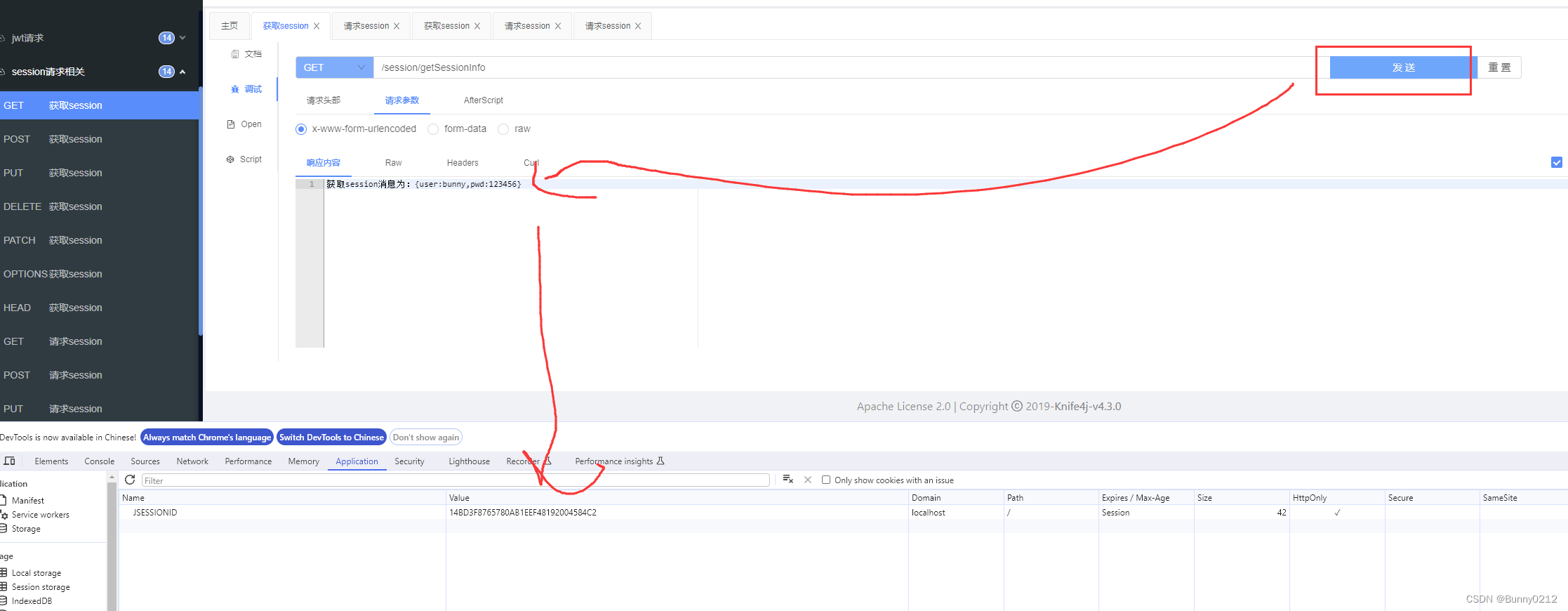Viewport: 1568px width, 611px height.
Task: Click the Manifest file icon
Action: tap(3, 500)
